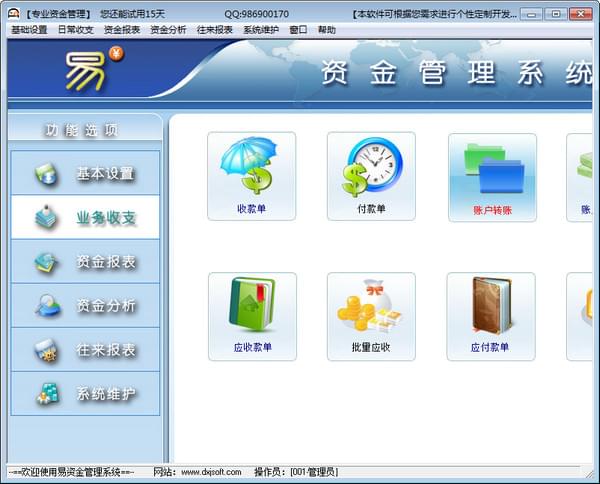The image size is (600, 484).
Task: Select 基本设置 in the sidebar
Action: point(85,173)
